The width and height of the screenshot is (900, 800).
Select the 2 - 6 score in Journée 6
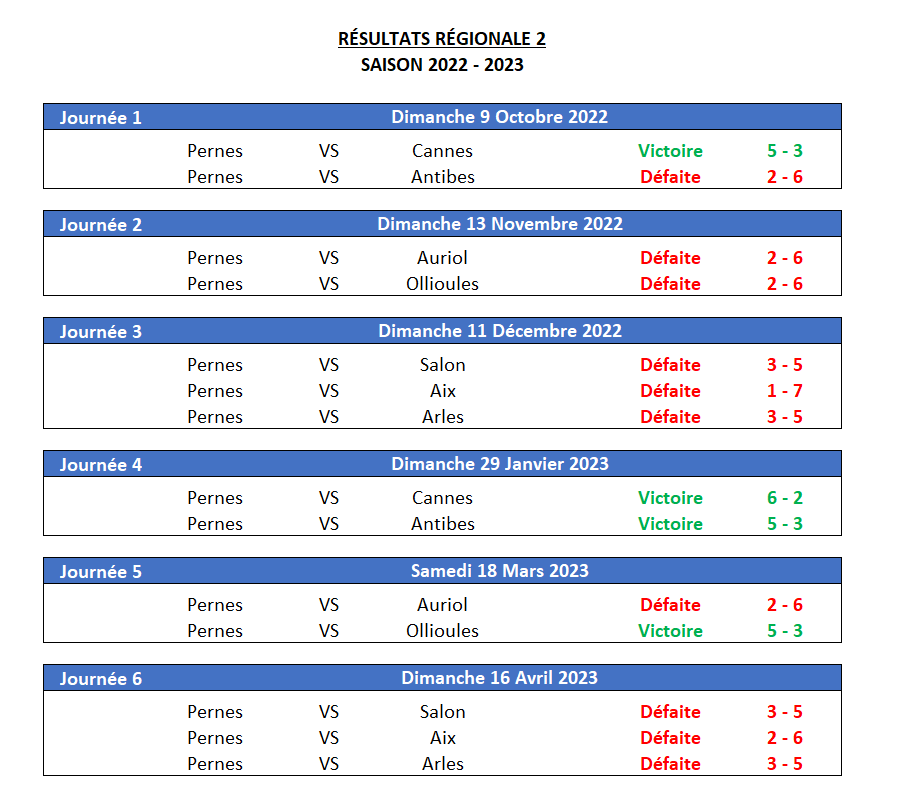(785, 738)
